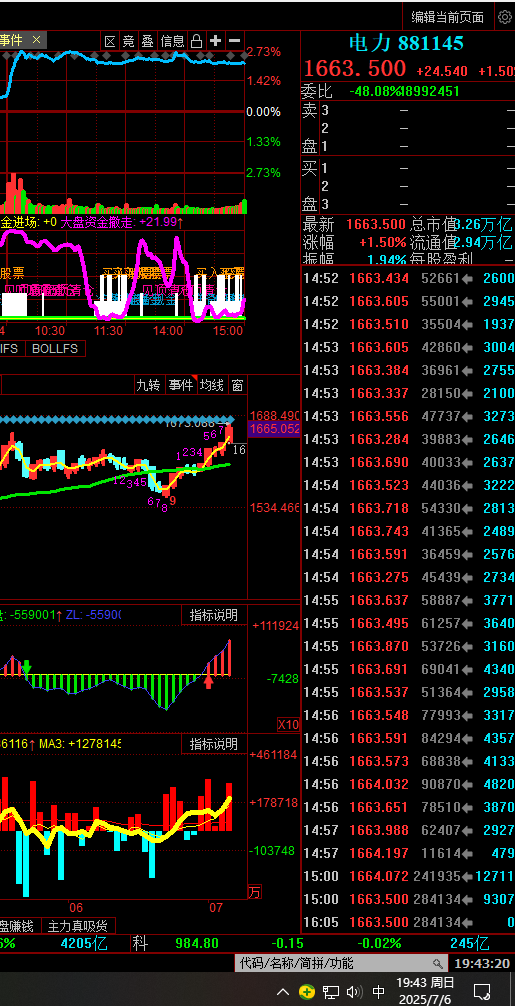Open 指标说明 for the MA3 indicator
Image resolution: width=515 pixels, height=1006 pixels.
pyautogui.click(x=214, y=744)
